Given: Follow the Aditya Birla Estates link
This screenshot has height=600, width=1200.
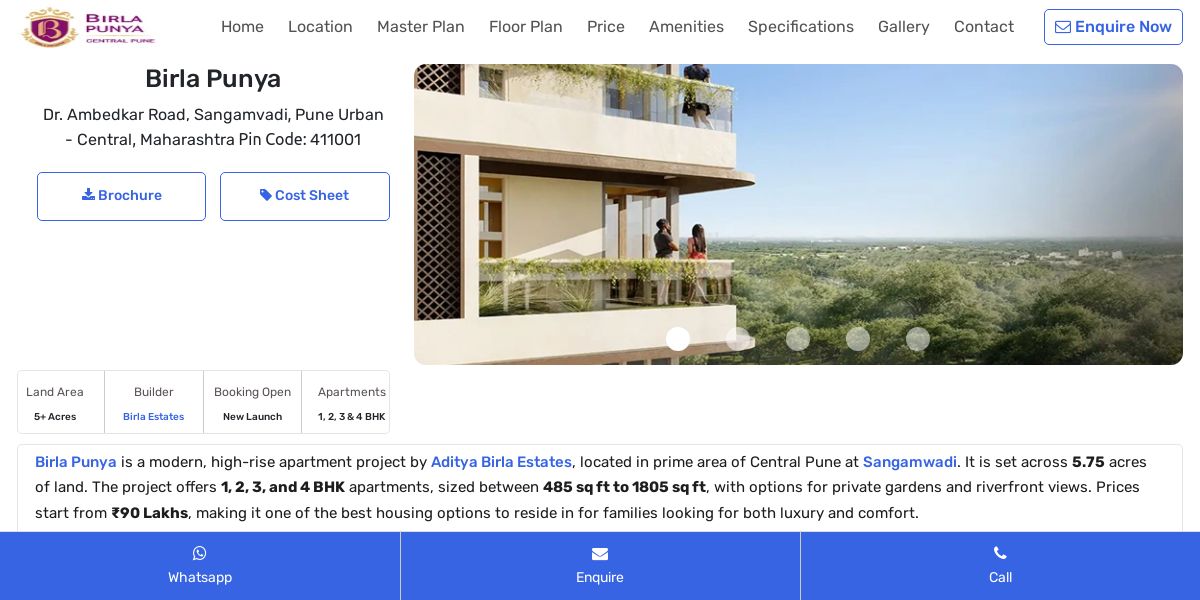Looking at the screenshot, I should tap(501, 462).
